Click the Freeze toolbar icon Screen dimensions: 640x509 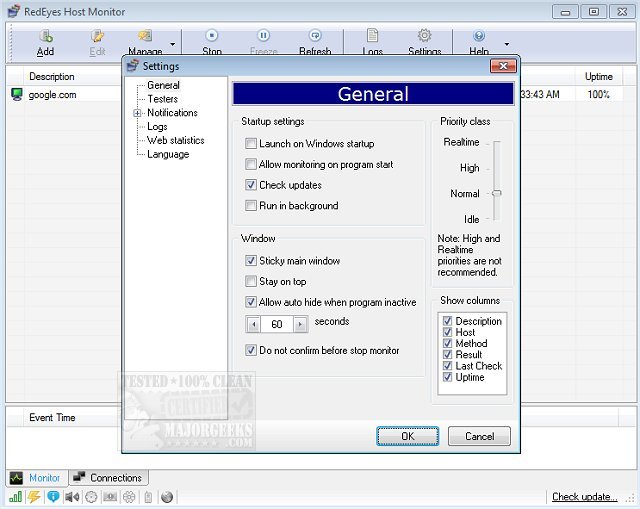tap(263, 36)
